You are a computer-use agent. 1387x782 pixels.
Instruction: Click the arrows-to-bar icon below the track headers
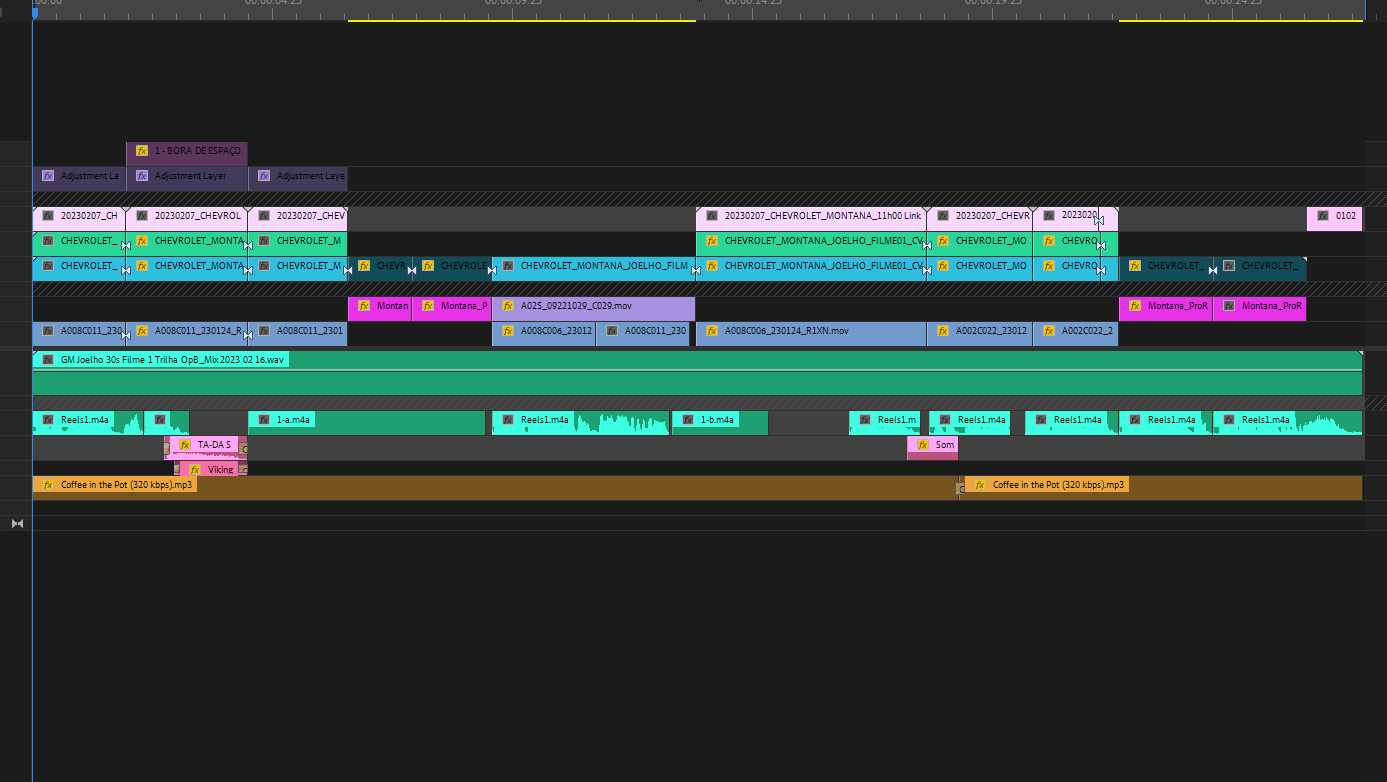click(17, 523)
